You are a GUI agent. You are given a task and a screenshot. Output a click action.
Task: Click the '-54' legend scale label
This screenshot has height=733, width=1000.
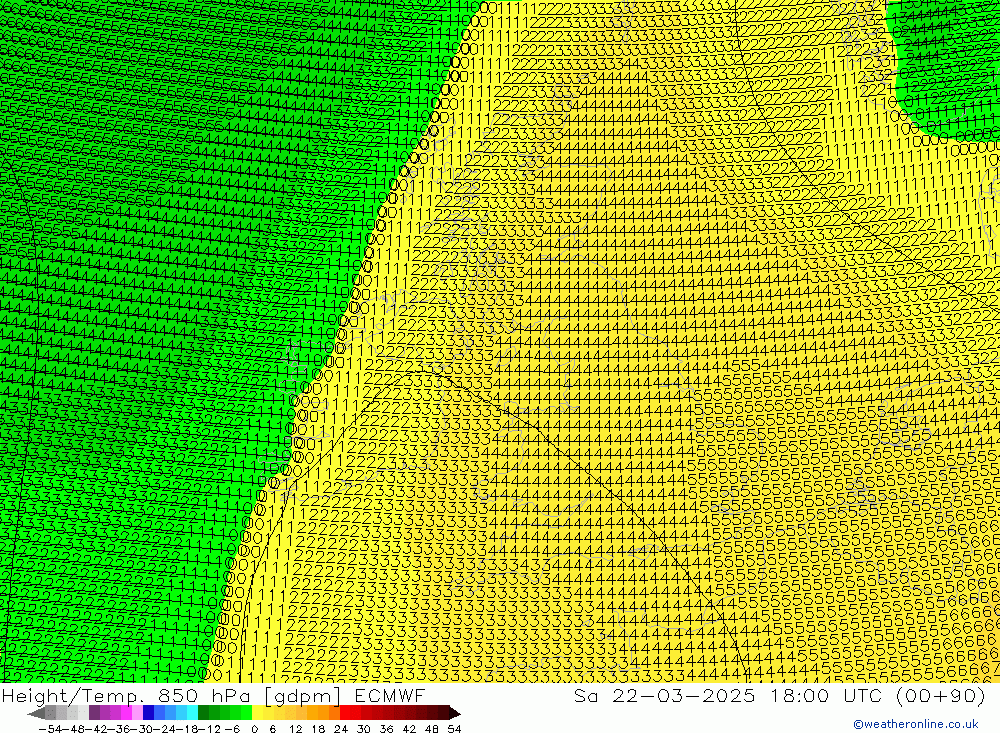pos(50,729)
